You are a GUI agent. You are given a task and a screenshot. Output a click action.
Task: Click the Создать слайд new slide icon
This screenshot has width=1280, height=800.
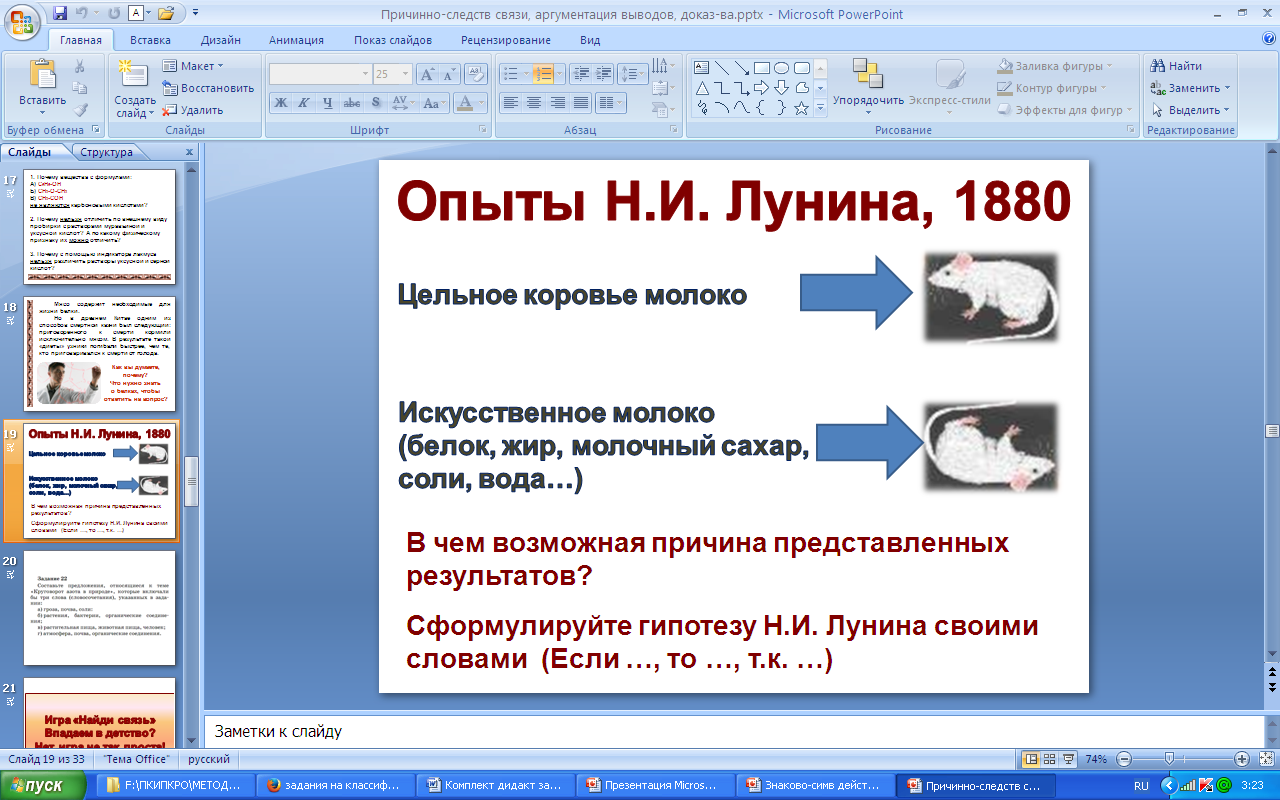click(134, 75)
